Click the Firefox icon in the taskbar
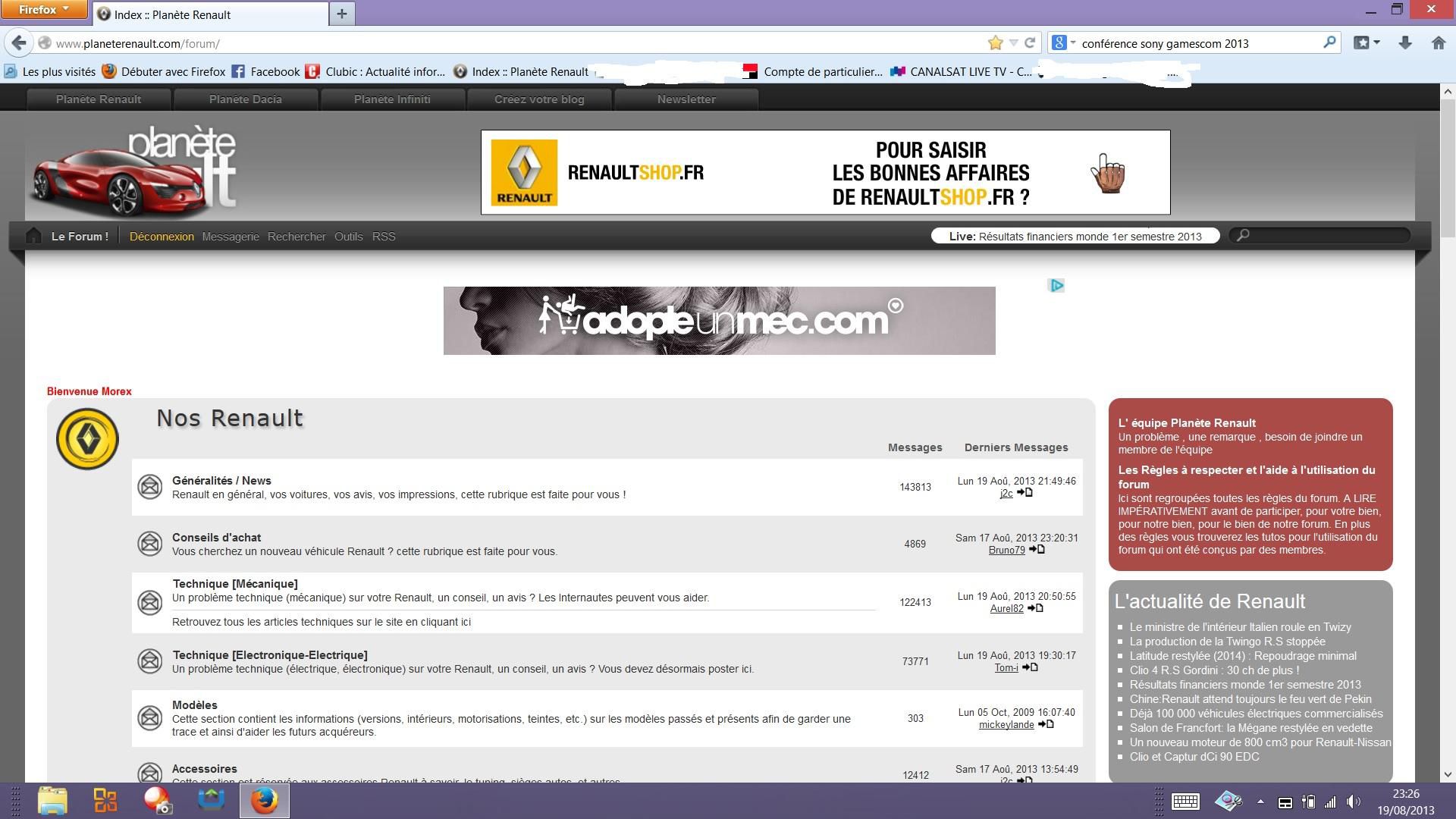Screen dimensions: 1456x819 [x=265, y=801]
